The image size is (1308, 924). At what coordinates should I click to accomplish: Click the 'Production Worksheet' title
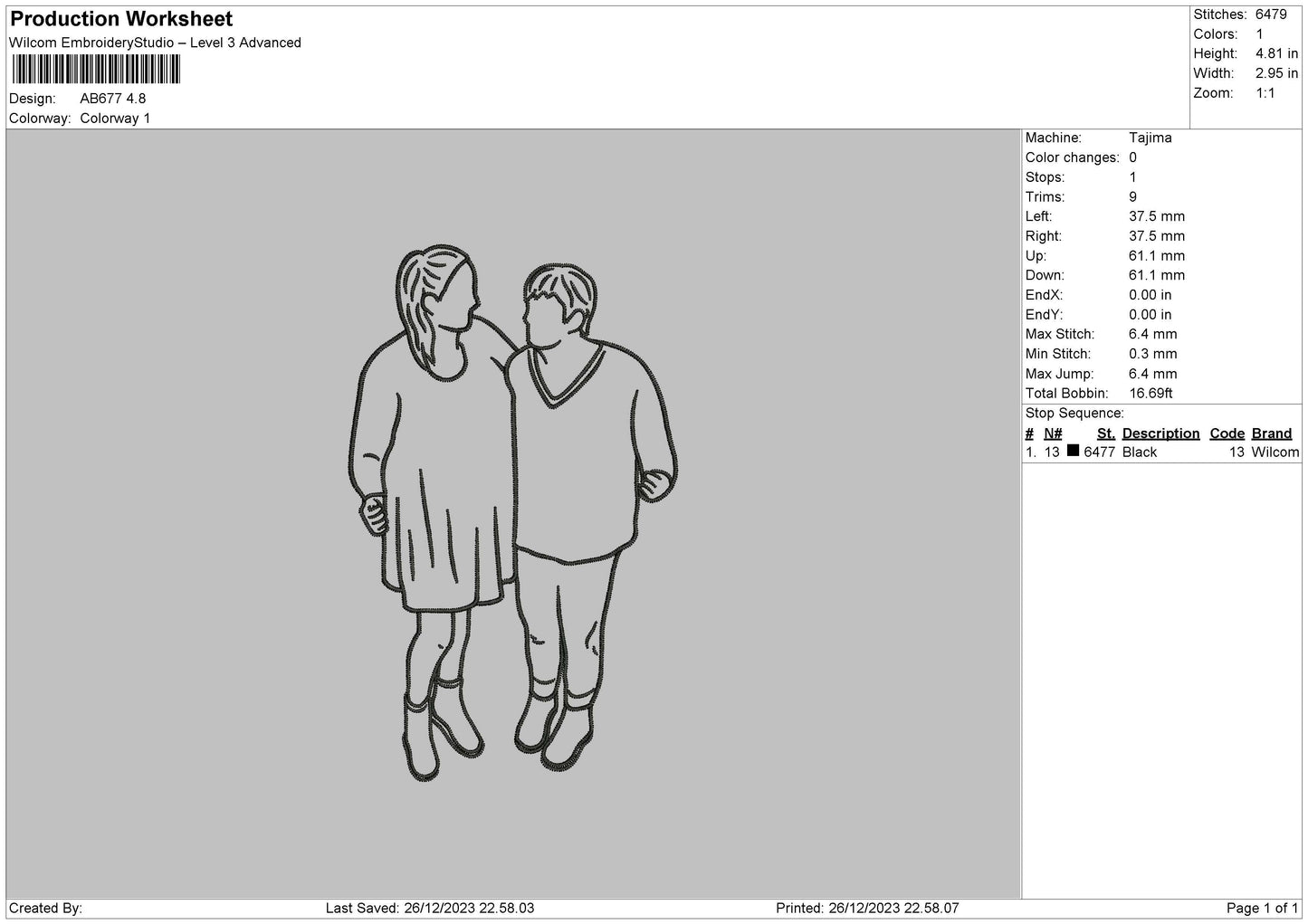click(121, 18)
